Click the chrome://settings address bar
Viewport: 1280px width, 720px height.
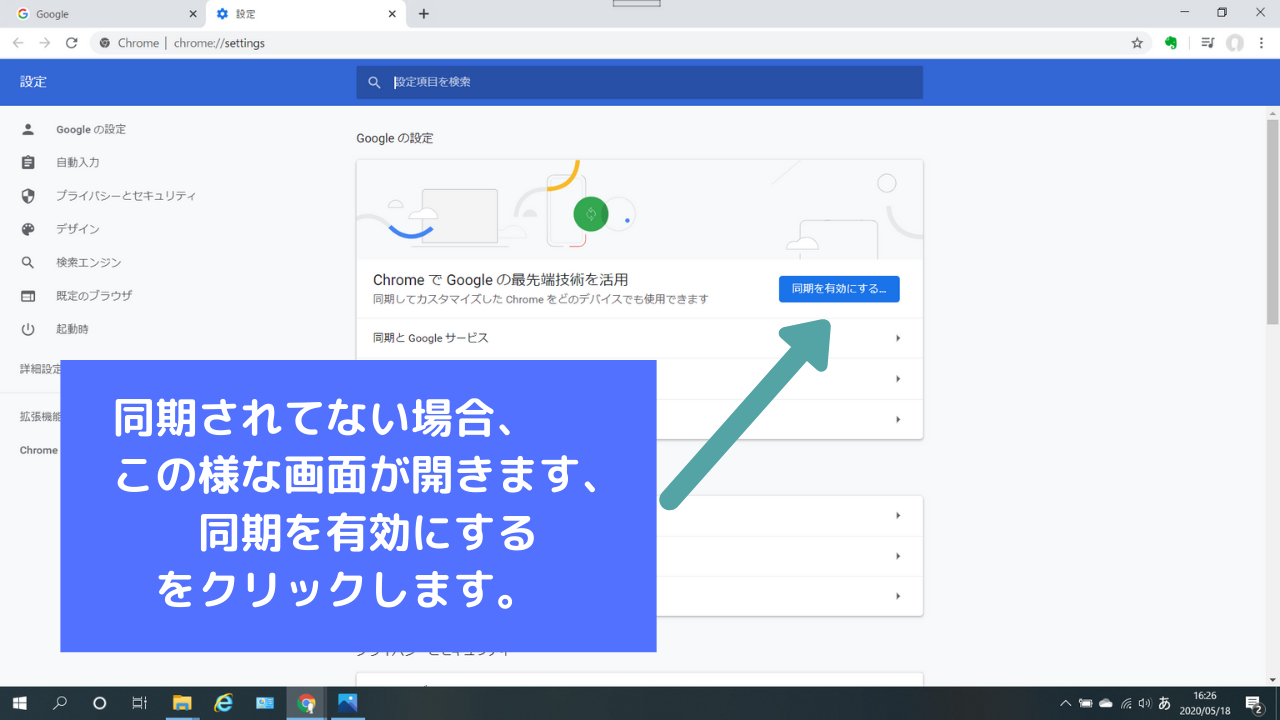pos(620,43)
